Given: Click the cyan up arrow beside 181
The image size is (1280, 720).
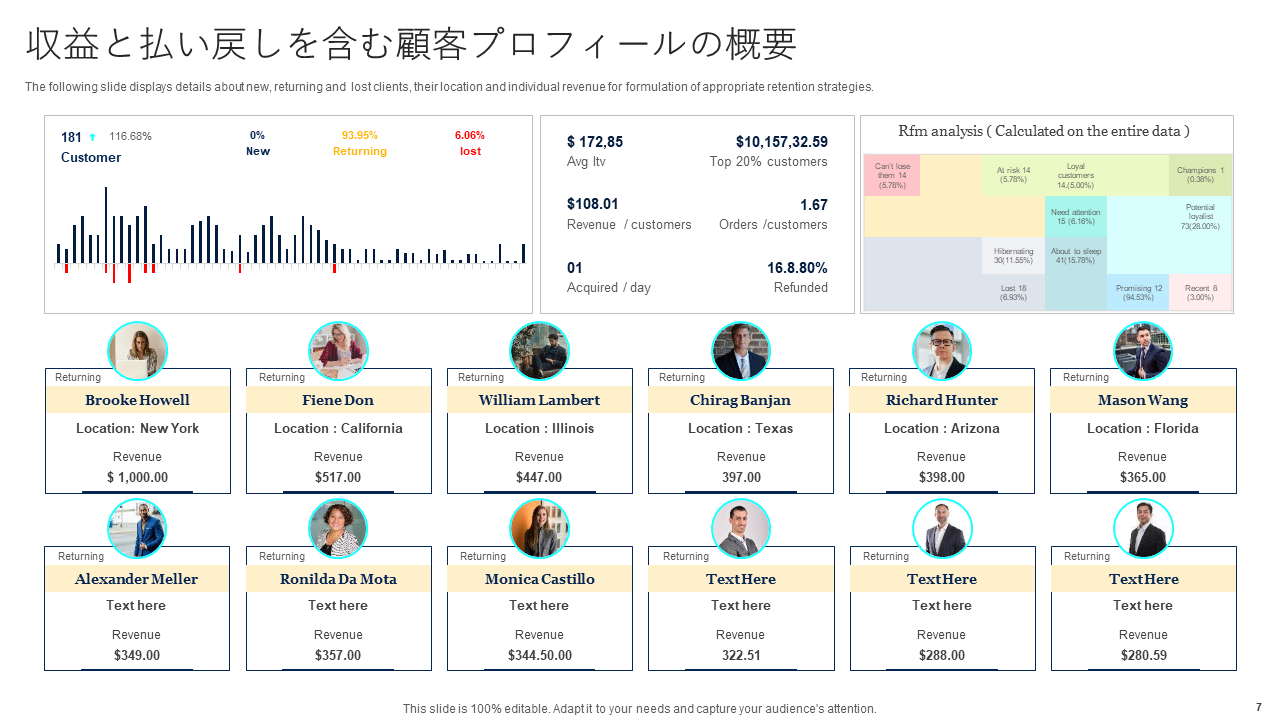Looking at the screenshot, I should point(93,137).
